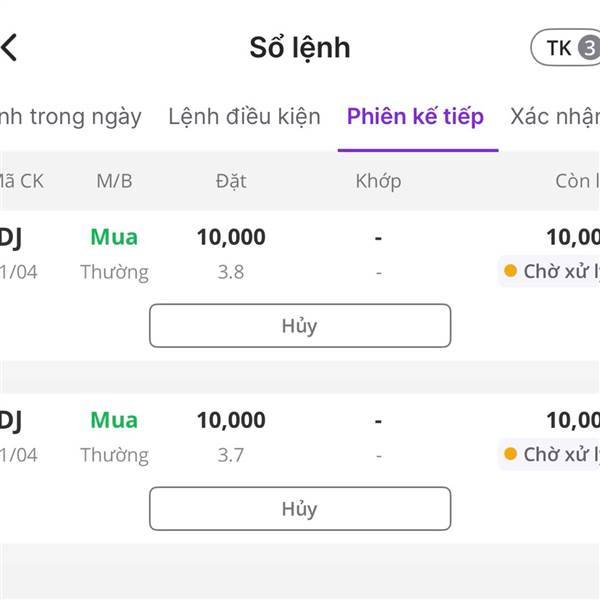Cancel the 3.8 price order with Hủy

tap(300, 326)
